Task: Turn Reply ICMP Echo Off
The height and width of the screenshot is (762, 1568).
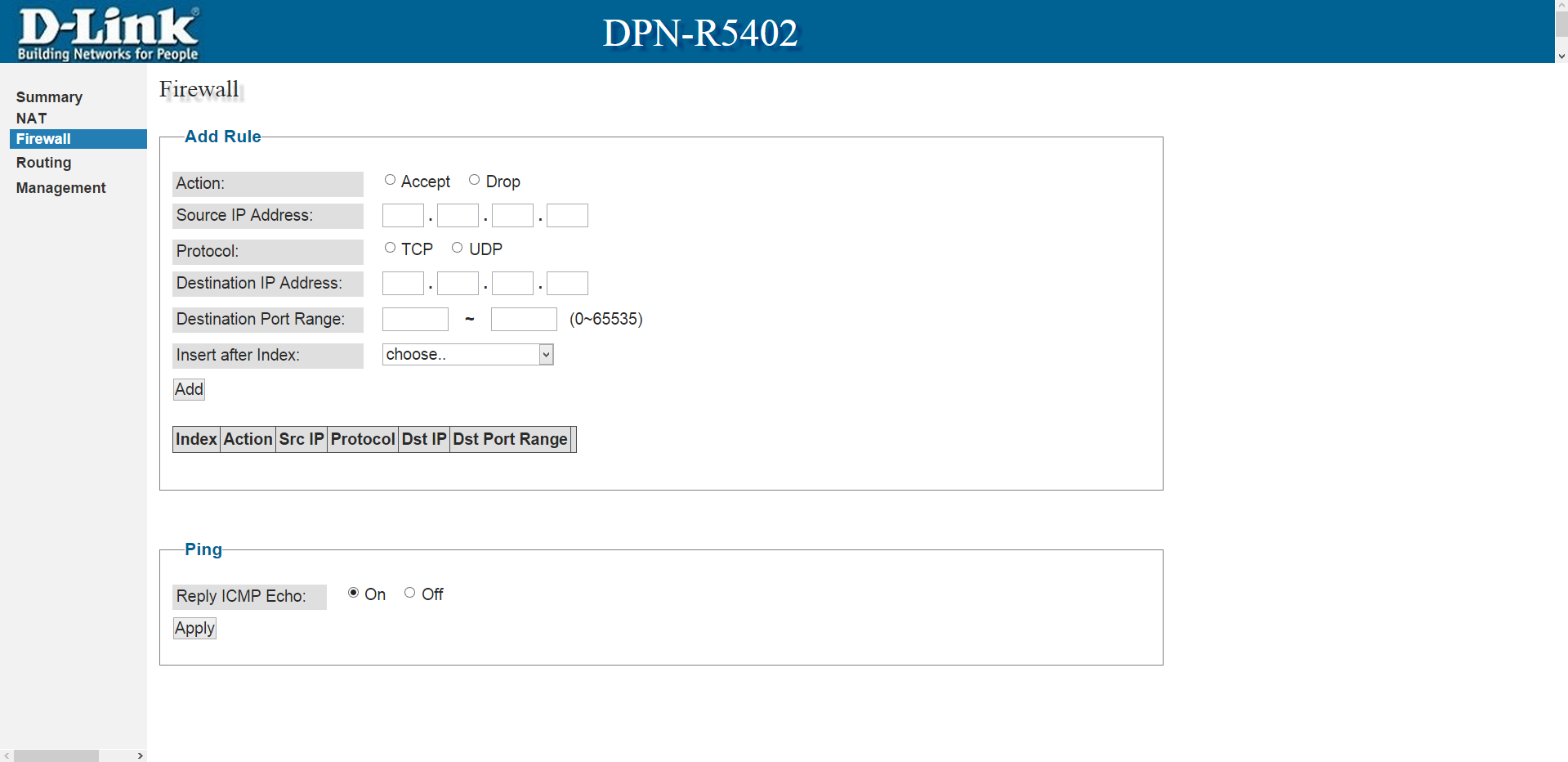Action: point(409,593)
